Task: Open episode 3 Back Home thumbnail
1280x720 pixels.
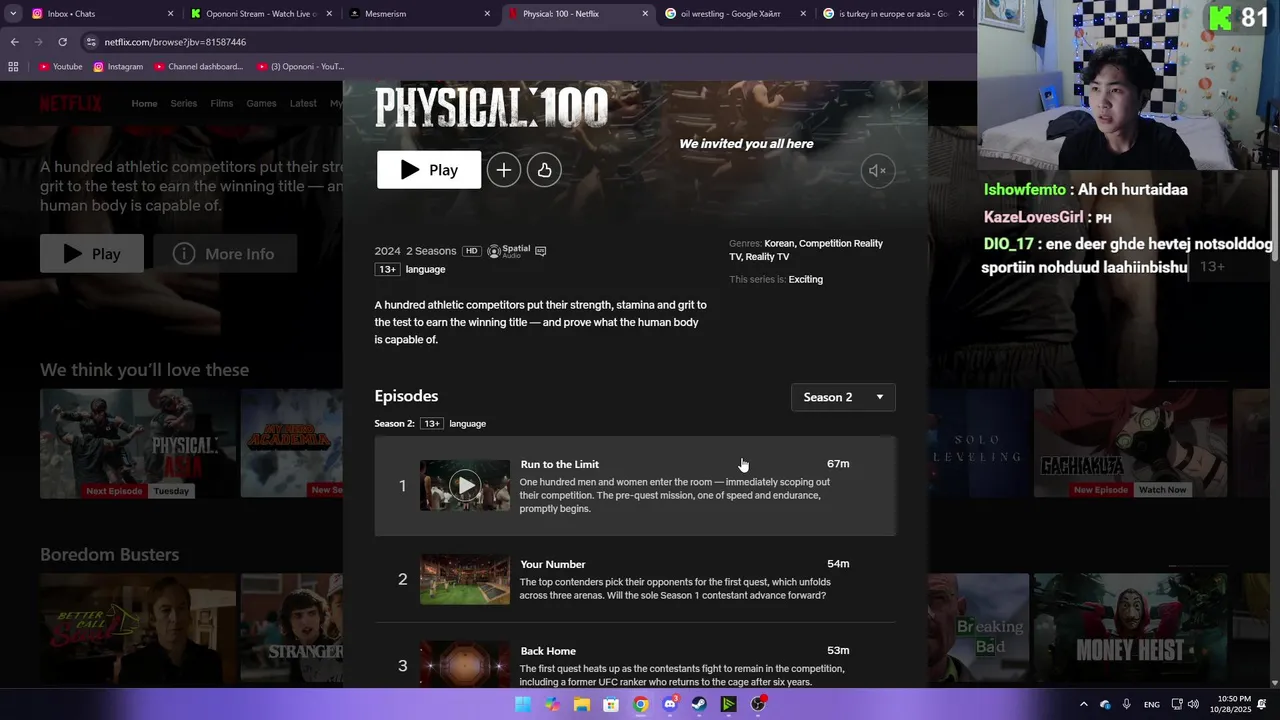Action: click(465, 664)
